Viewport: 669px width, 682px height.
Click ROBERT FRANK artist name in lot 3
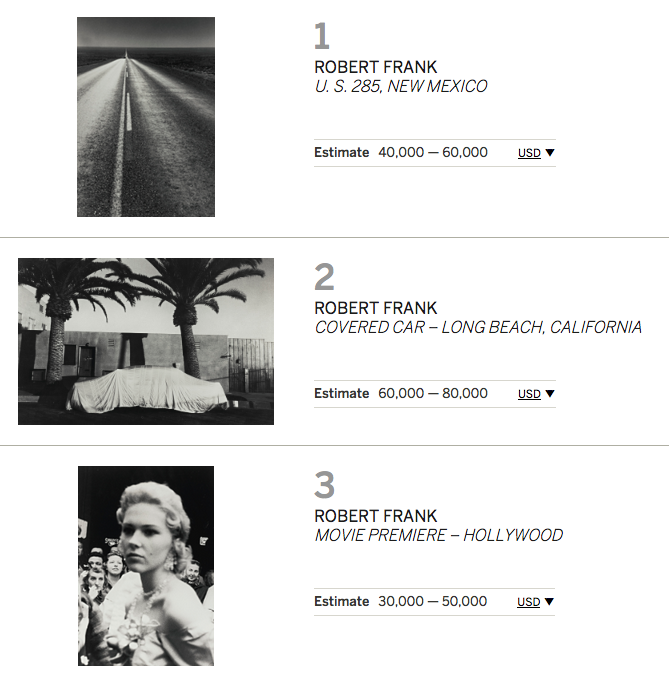(x=375, y=516)
